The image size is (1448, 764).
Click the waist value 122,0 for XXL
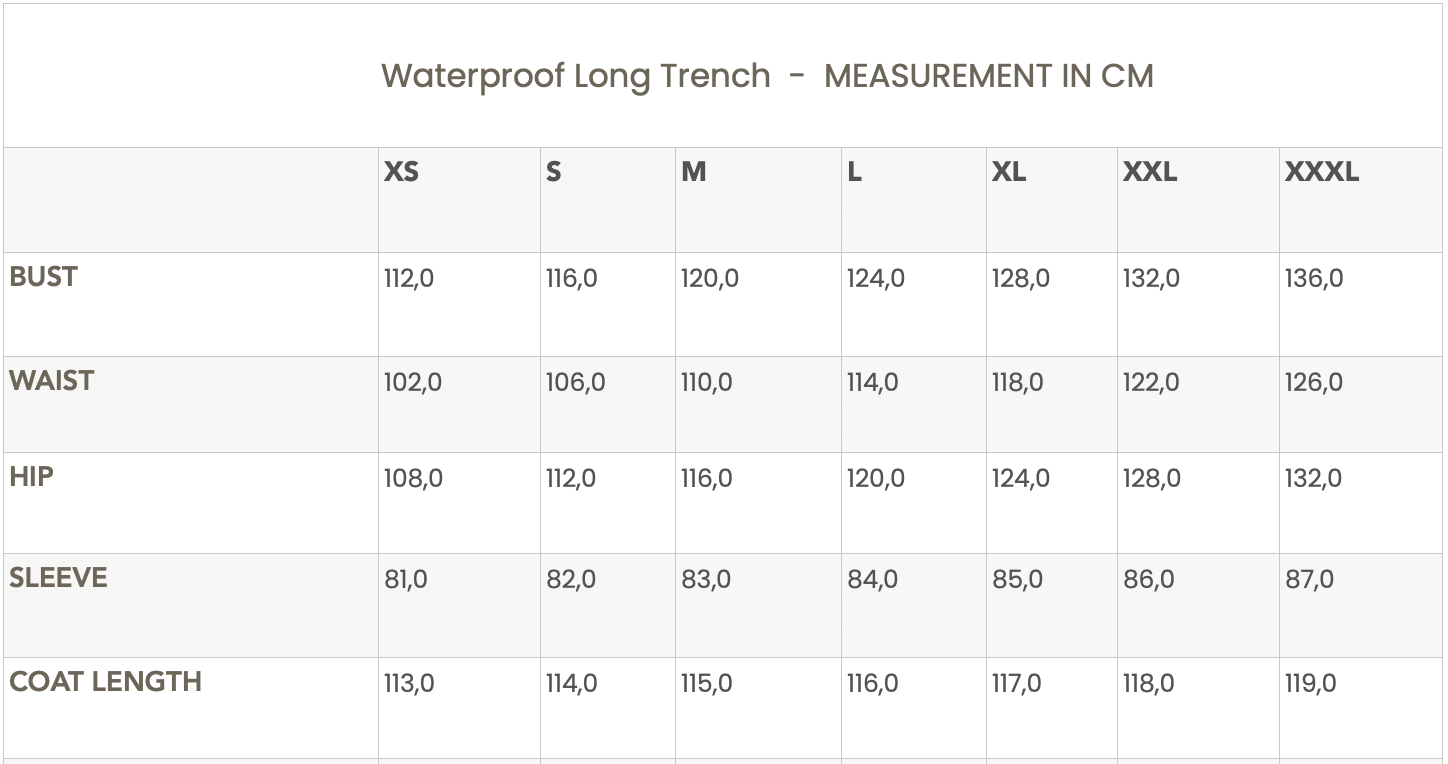[1151, 382]
